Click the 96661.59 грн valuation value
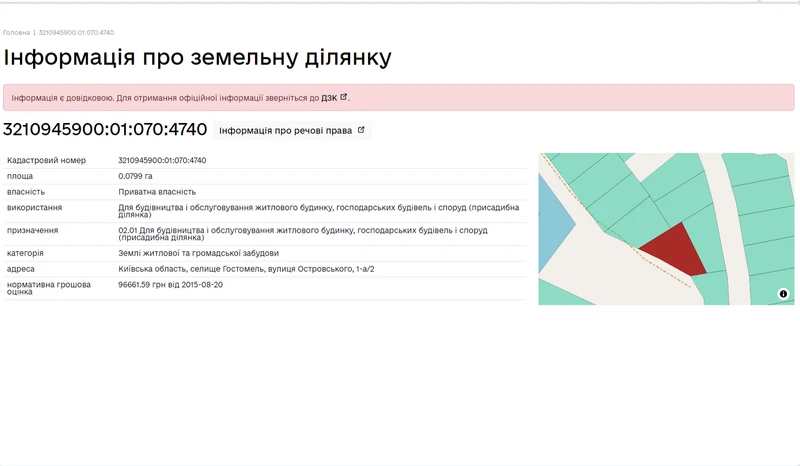 pyautogui.click(x=170, y=285)
